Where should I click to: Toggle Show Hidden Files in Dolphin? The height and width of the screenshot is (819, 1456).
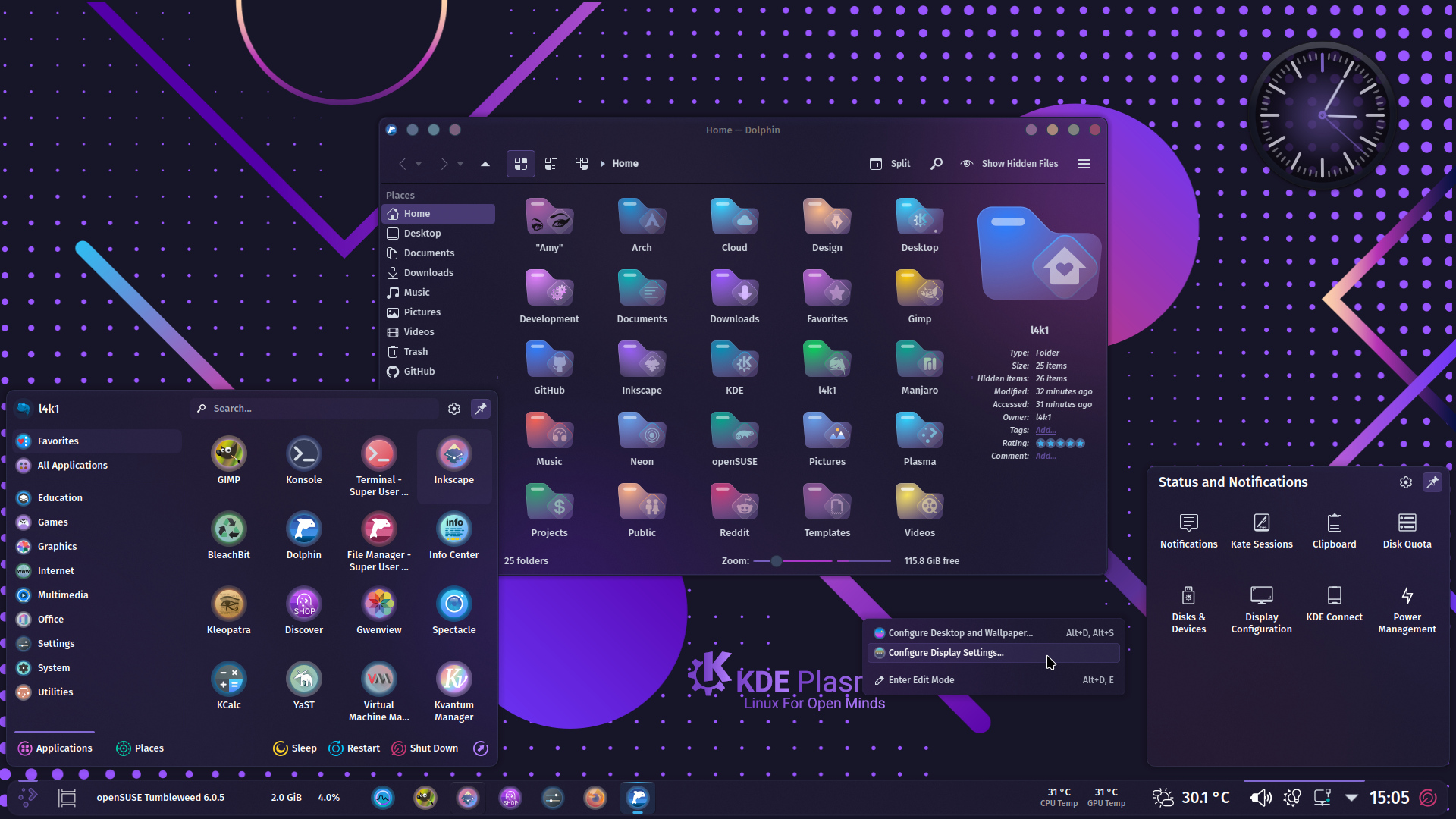[x=1009, y=164]
